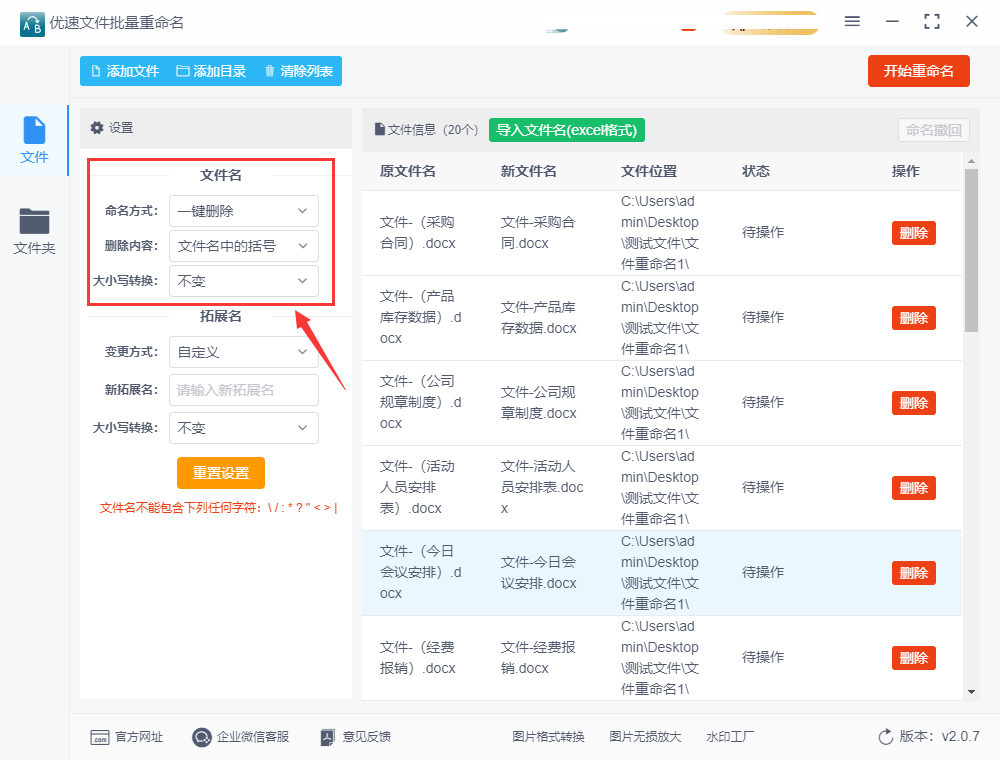The width and height of the screenshot is (1000, 760).
Task: Click new name 文件-公司规章制度.docx
Action: pos(539,402)
